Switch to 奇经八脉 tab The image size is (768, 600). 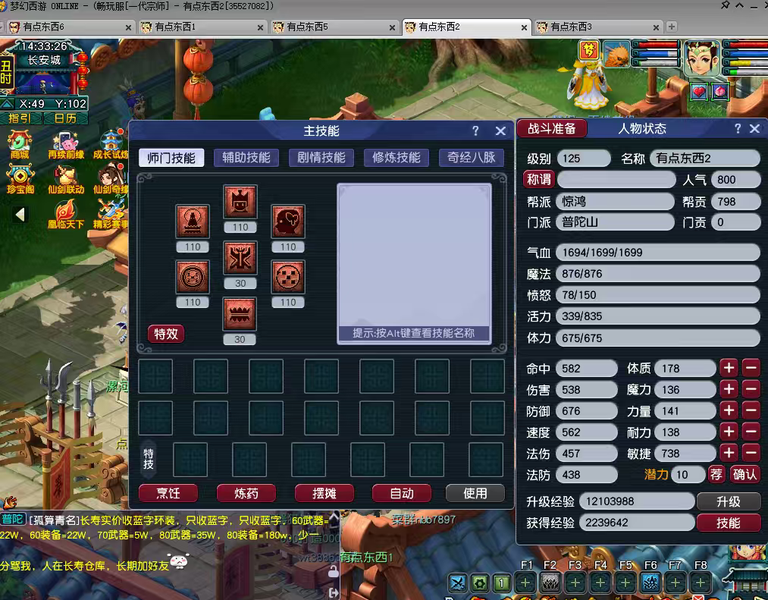(x=471, y=158)
